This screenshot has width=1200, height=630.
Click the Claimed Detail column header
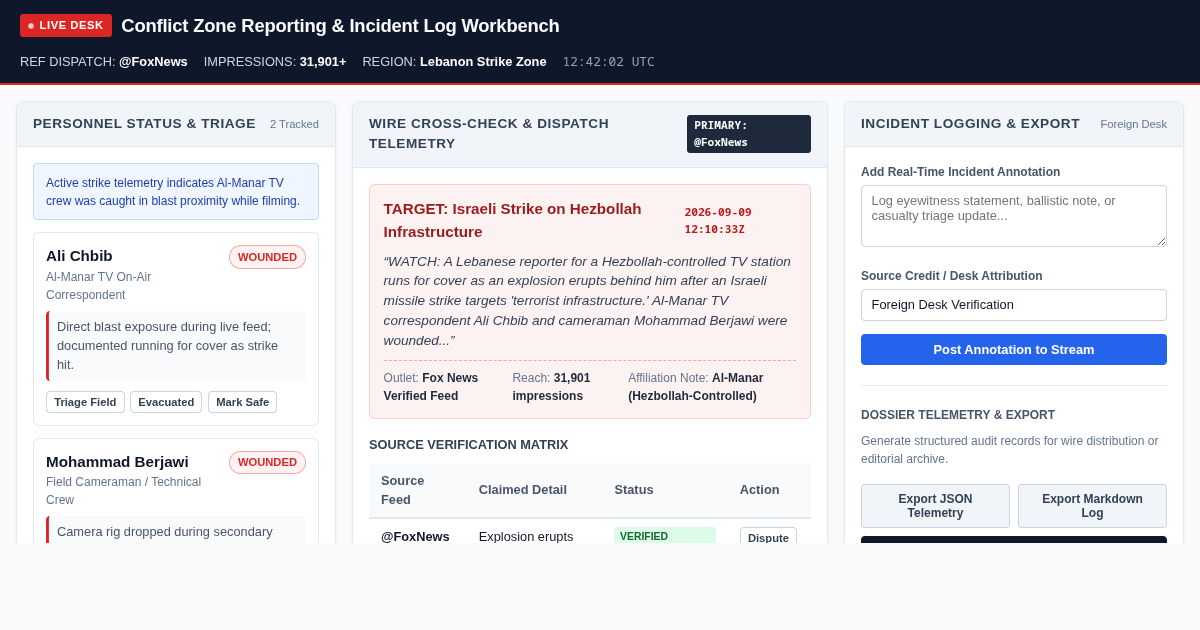click(x=523, y=489)
